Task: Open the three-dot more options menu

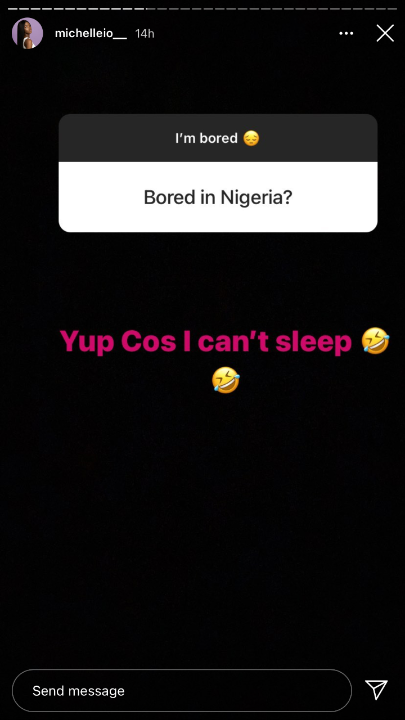Action: coord(346,34)
